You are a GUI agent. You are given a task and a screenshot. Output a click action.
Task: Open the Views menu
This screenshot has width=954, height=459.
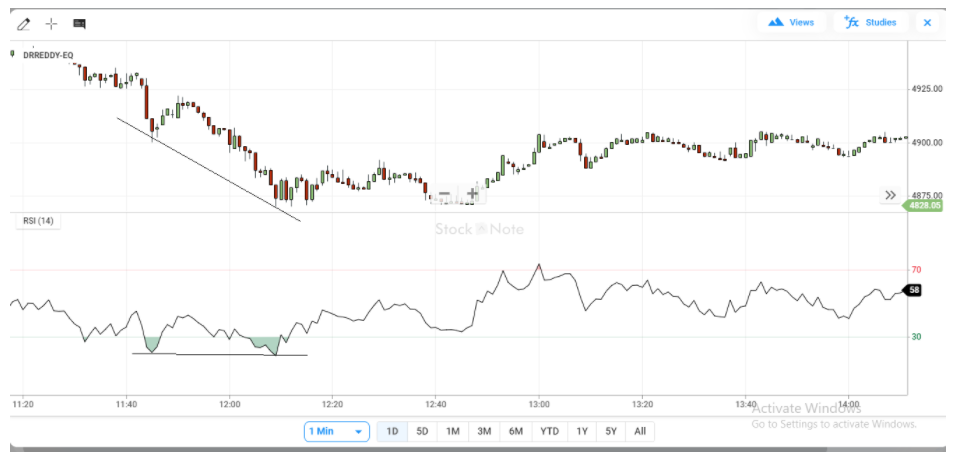pos(791,23)
